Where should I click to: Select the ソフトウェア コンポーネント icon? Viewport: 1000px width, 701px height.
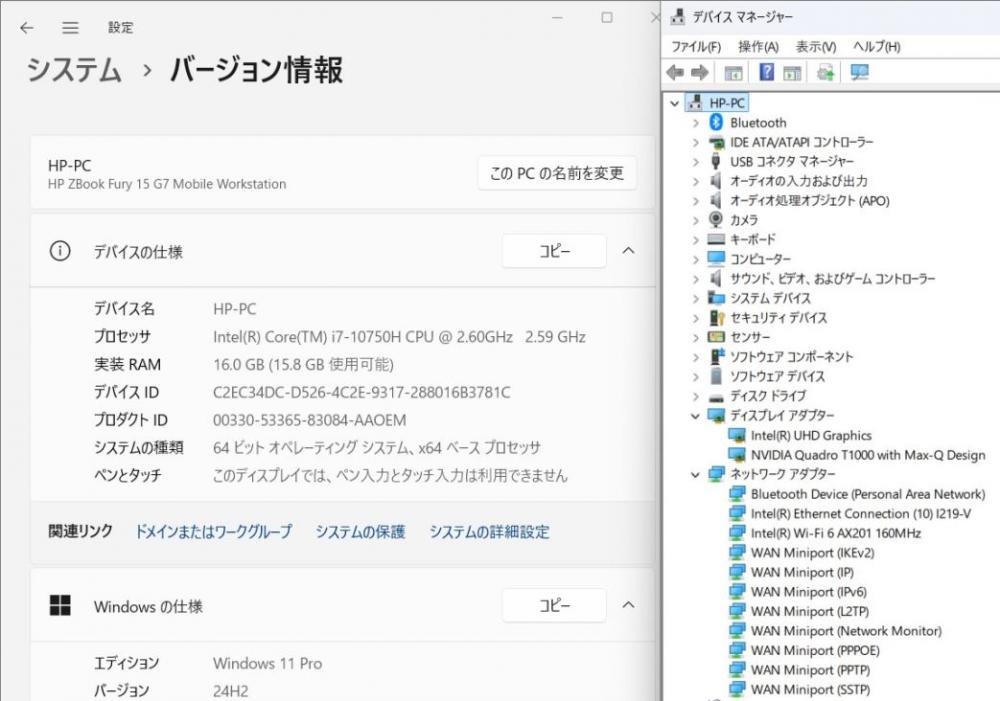point(717,357)
